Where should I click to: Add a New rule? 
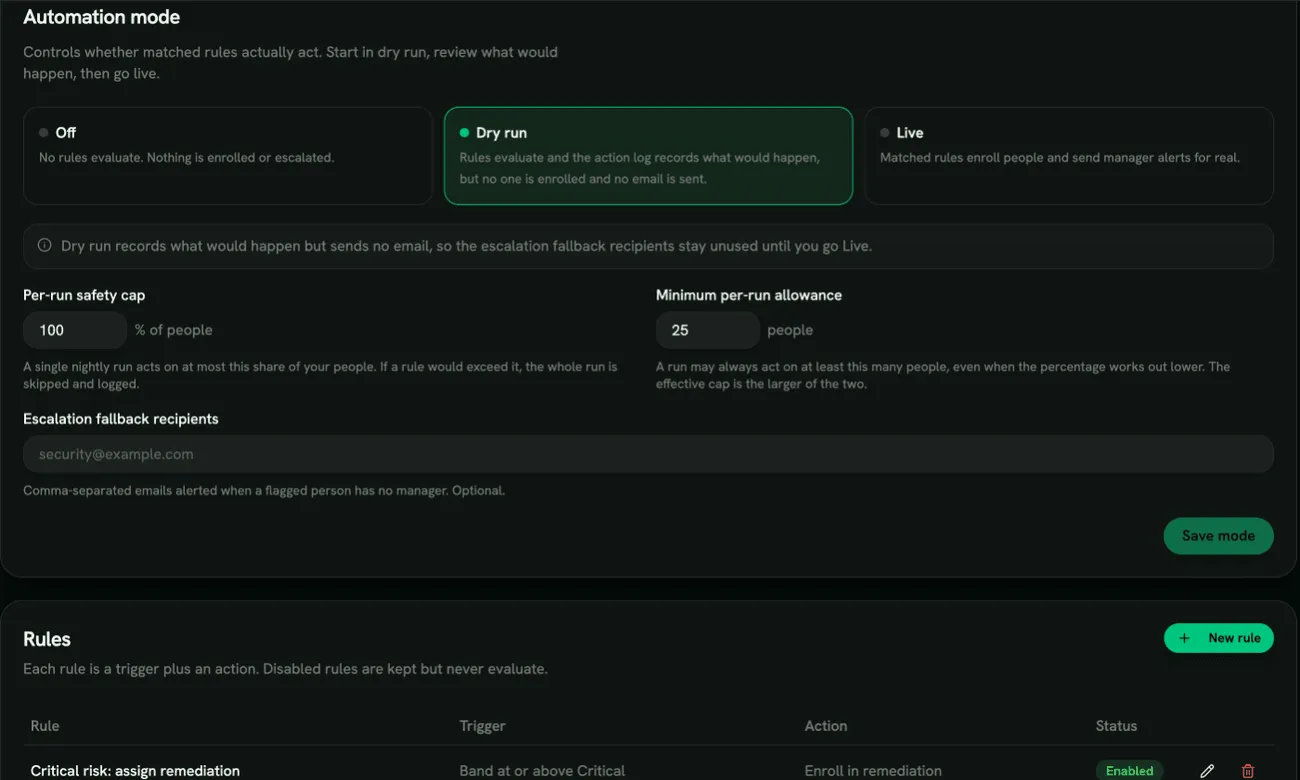(1219, 638)
